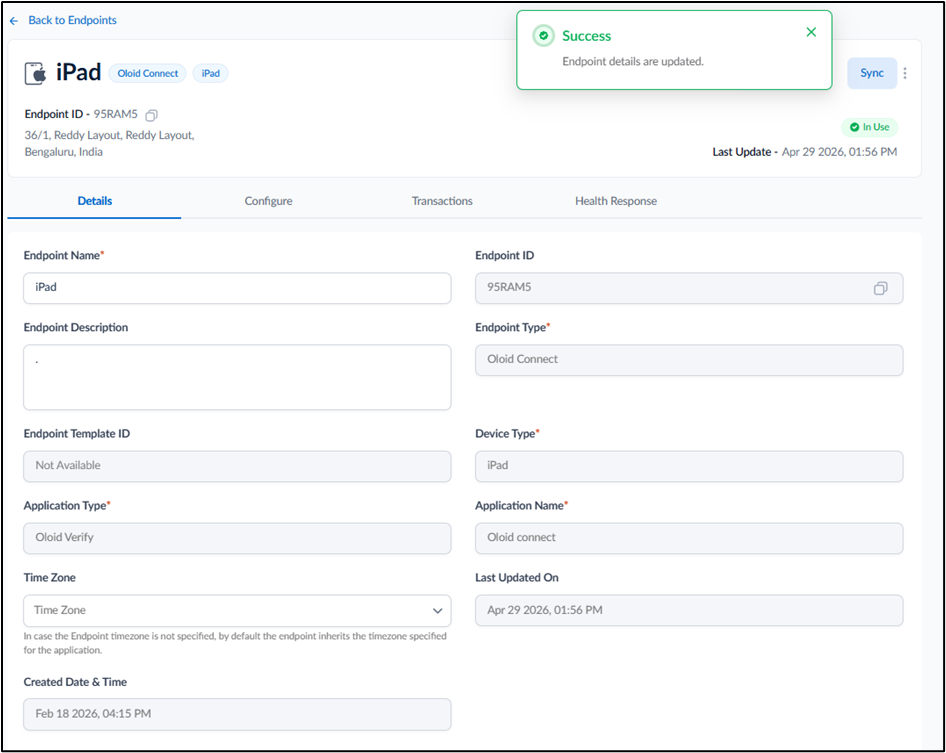Click the In Use status badge
This screenshot has height=753, width=946.
[869, 127]
